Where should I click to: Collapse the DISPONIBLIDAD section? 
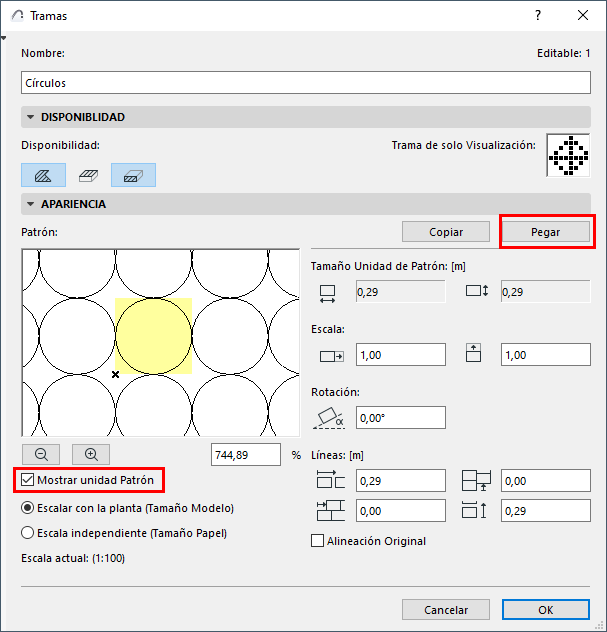tap(30, 117)
